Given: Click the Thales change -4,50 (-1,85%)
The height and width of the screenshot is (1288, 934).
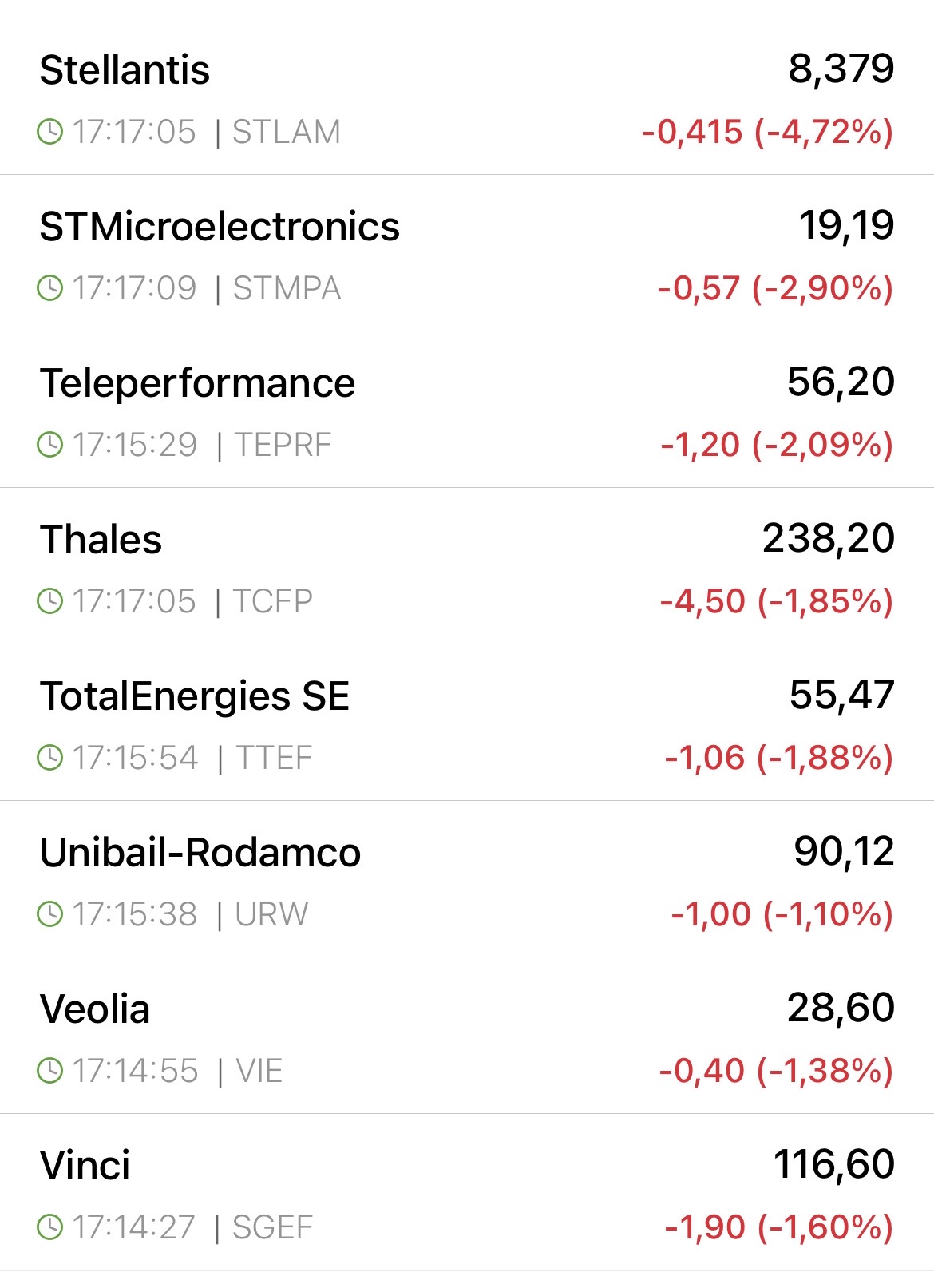Looking at the screenshot, I should 776,601.
